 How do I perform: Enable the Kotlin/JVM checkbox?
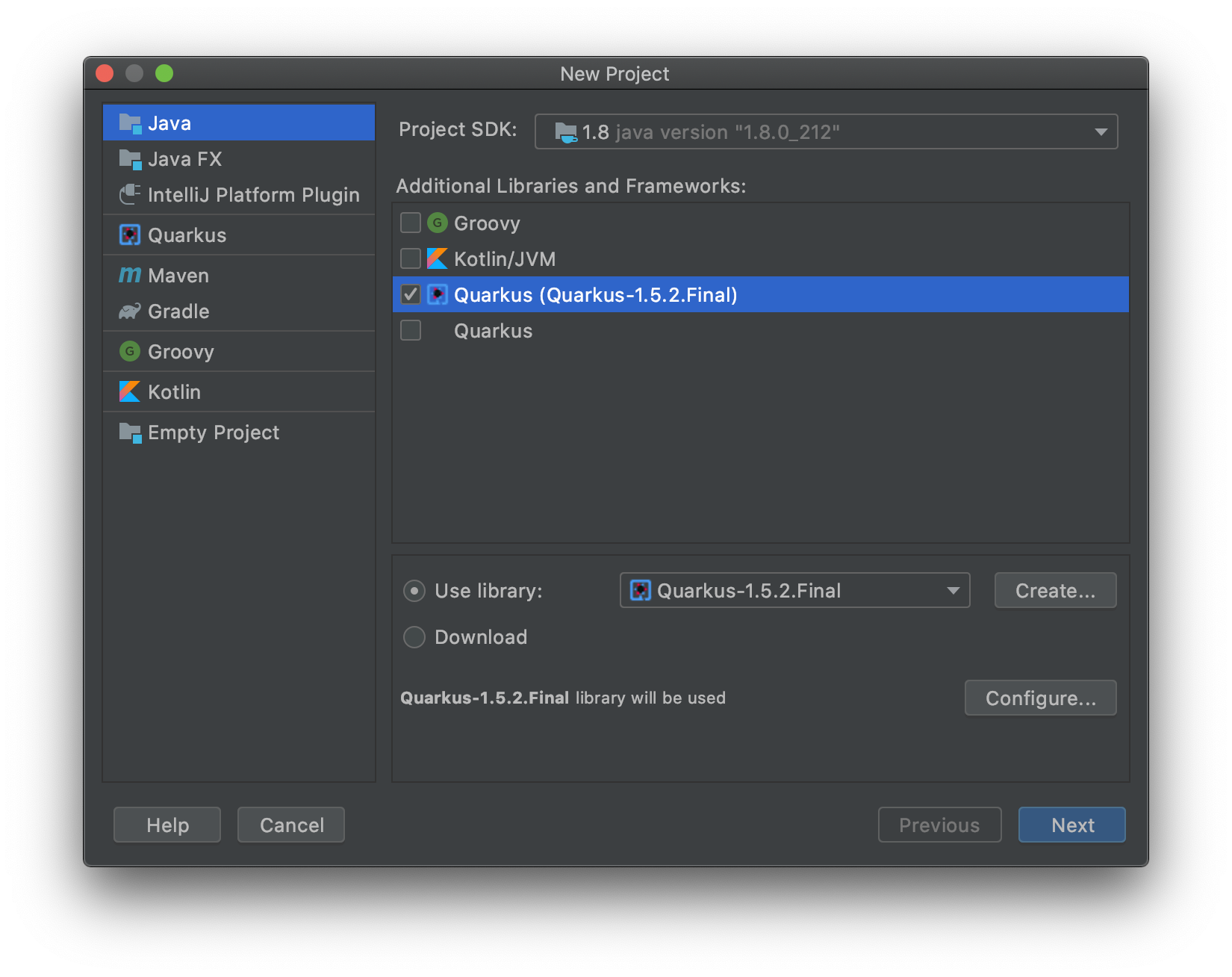tap(411, 258)
